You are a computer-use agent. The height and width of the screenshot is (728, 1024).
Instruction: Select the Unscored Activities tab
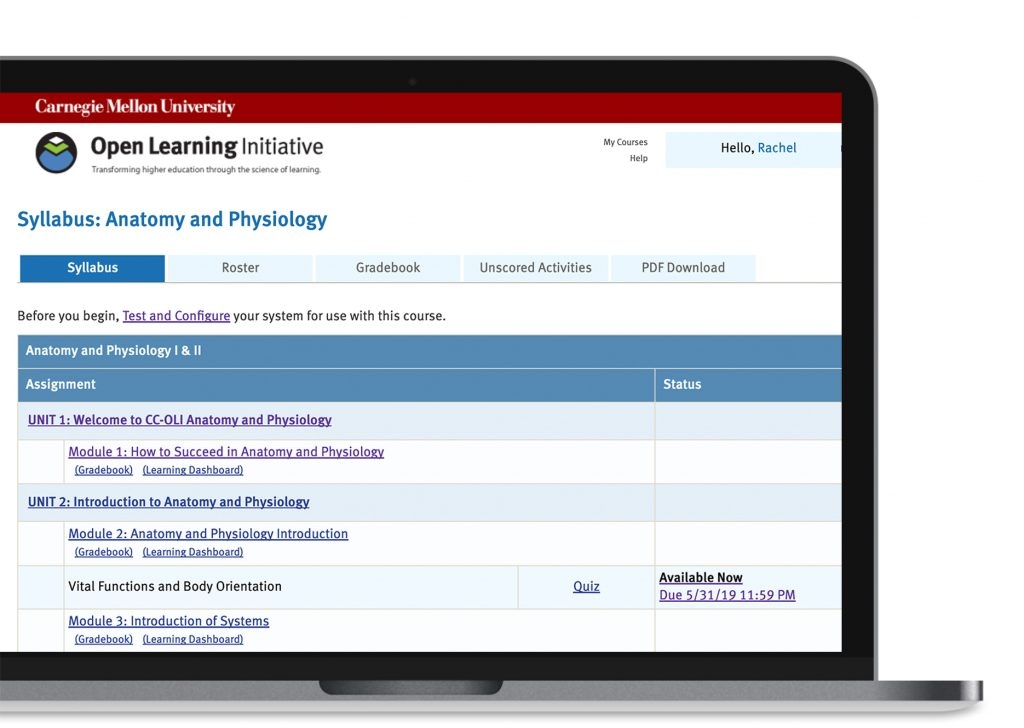[535, 268]
